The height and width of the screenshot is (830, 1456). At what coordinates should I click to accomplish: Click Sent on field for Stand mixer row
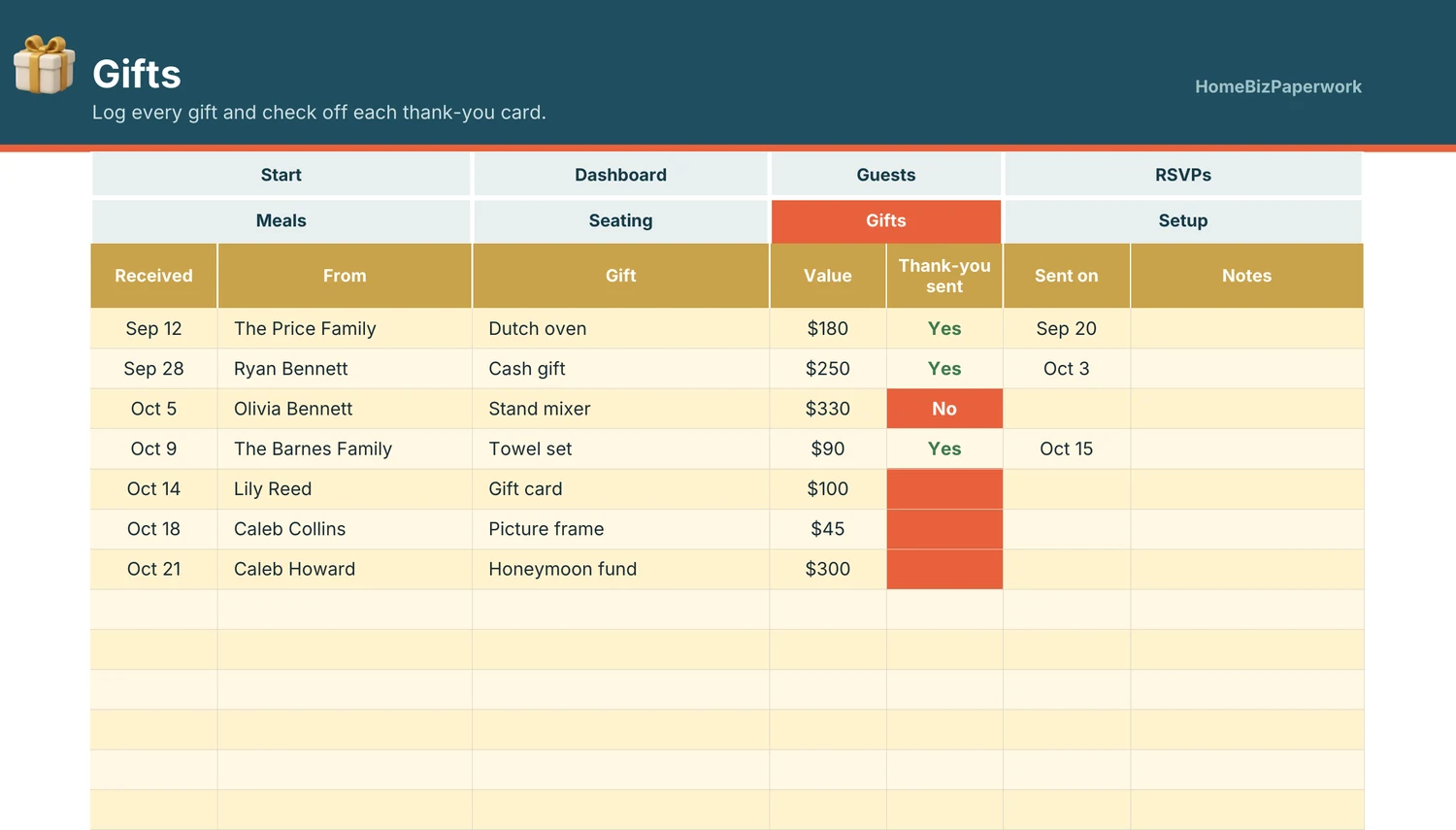[1067, 409]
